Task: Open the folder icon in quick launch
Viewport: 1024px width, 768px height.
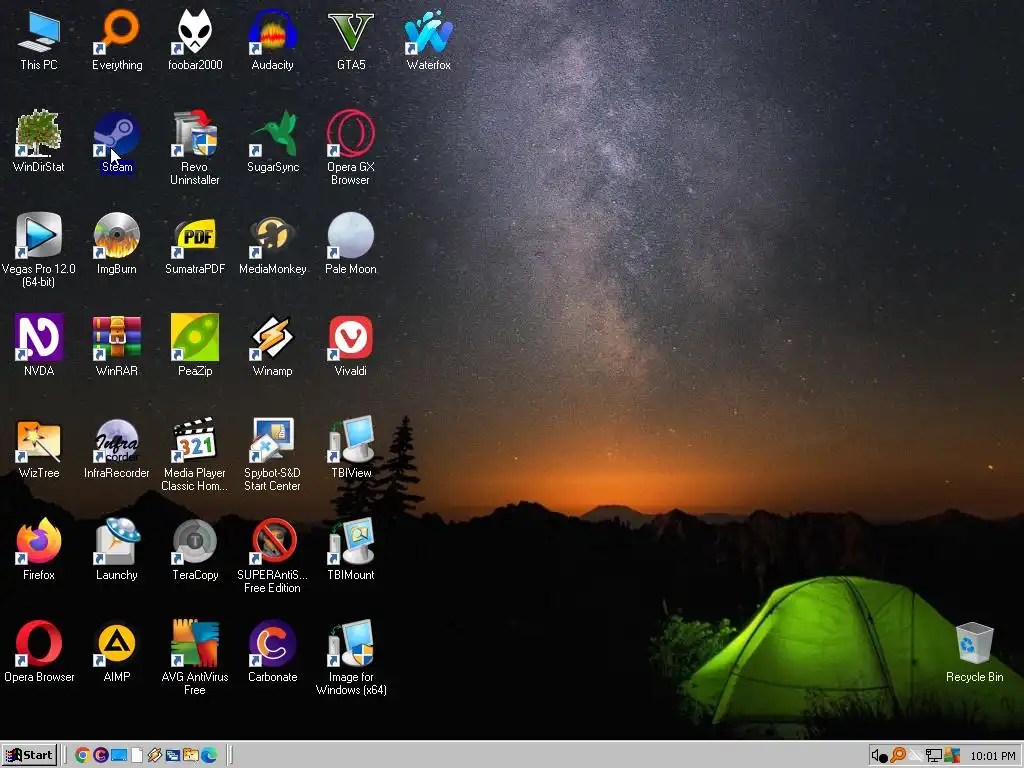Action: [x=191, y=755]
